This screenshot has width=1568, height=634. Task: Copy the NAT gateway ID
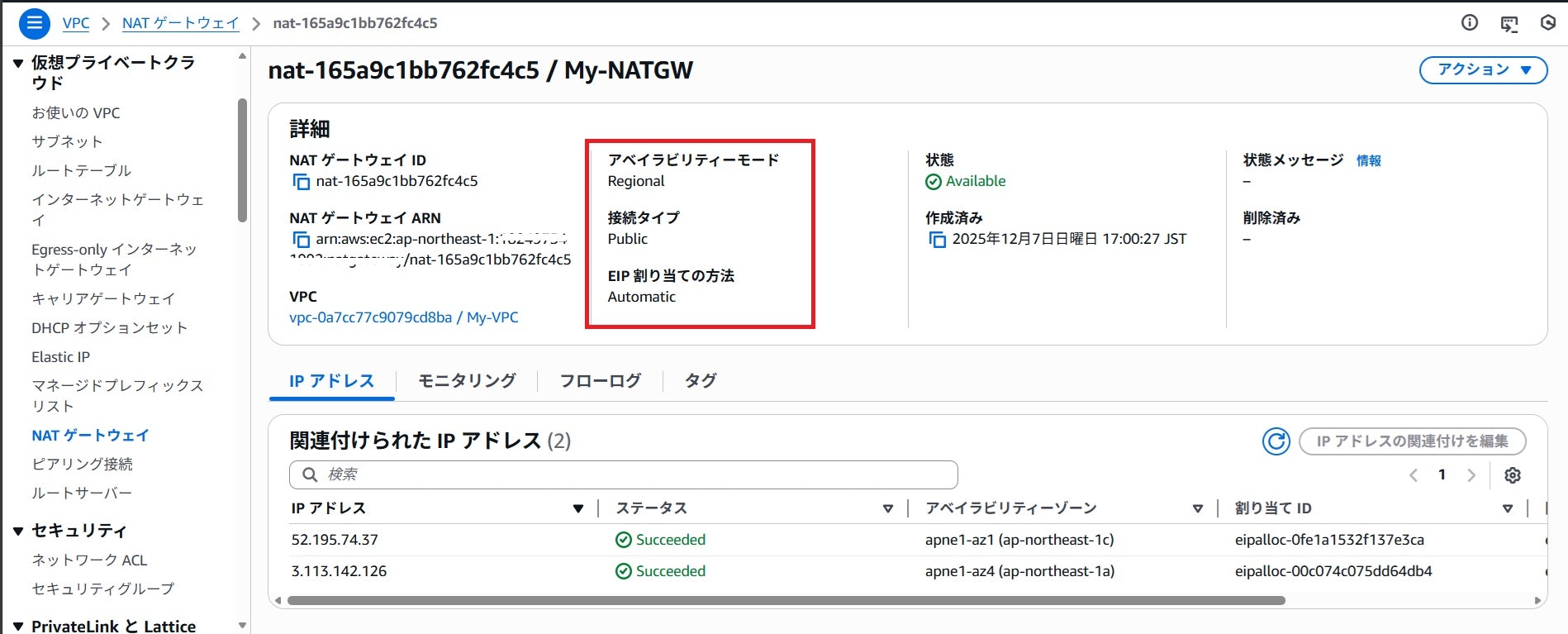click(302, 181)
